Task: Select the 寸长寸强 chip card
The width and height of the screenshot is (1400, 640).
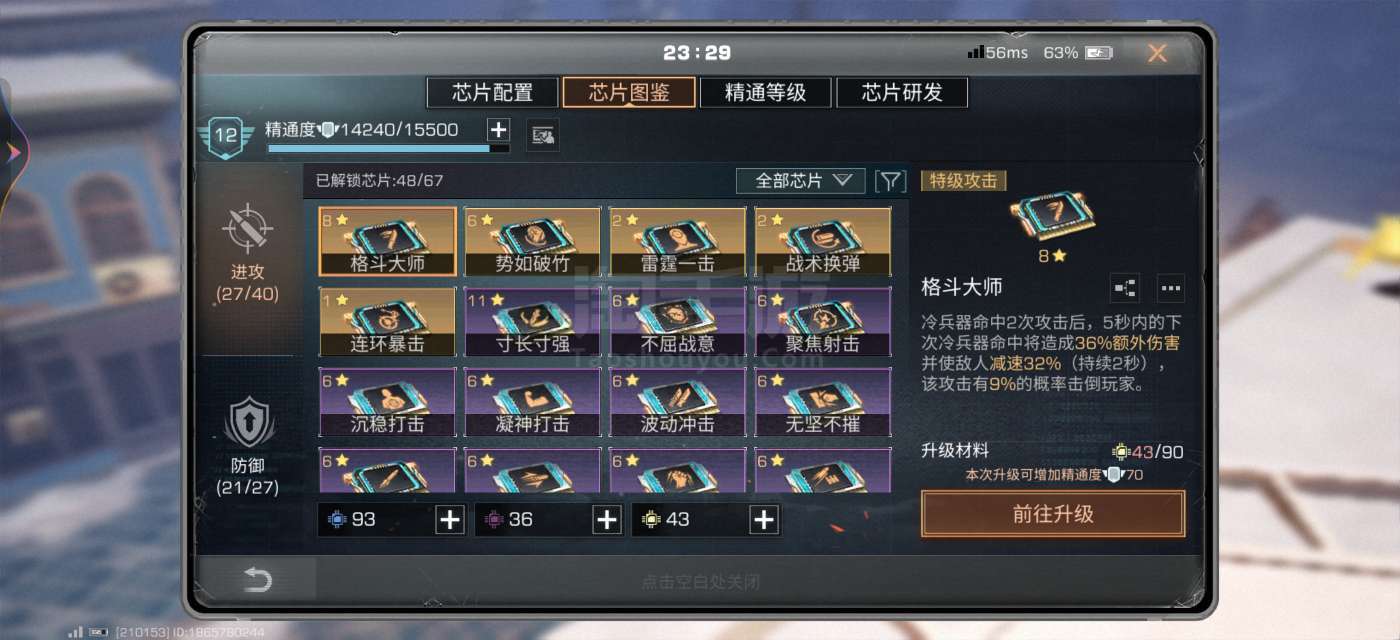Action: (532, 321)
